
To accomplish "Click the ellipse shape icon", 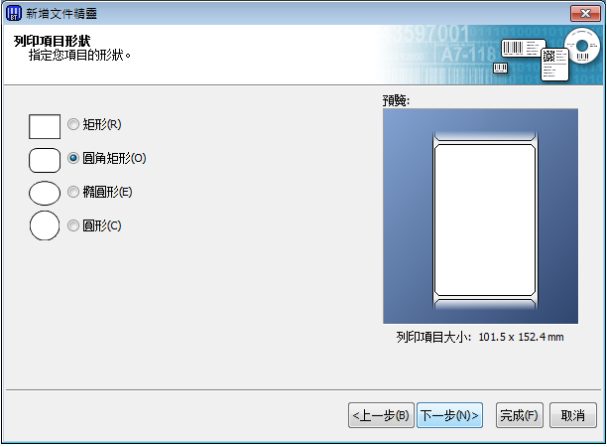I will click(x=45, y=193).
